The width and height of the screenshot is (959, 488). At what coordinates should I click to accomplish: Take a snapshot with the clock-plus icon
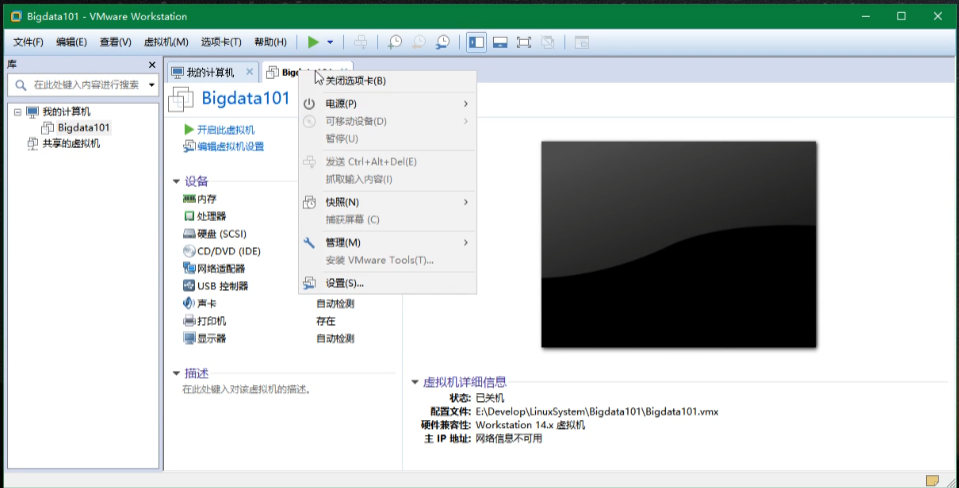395,42
